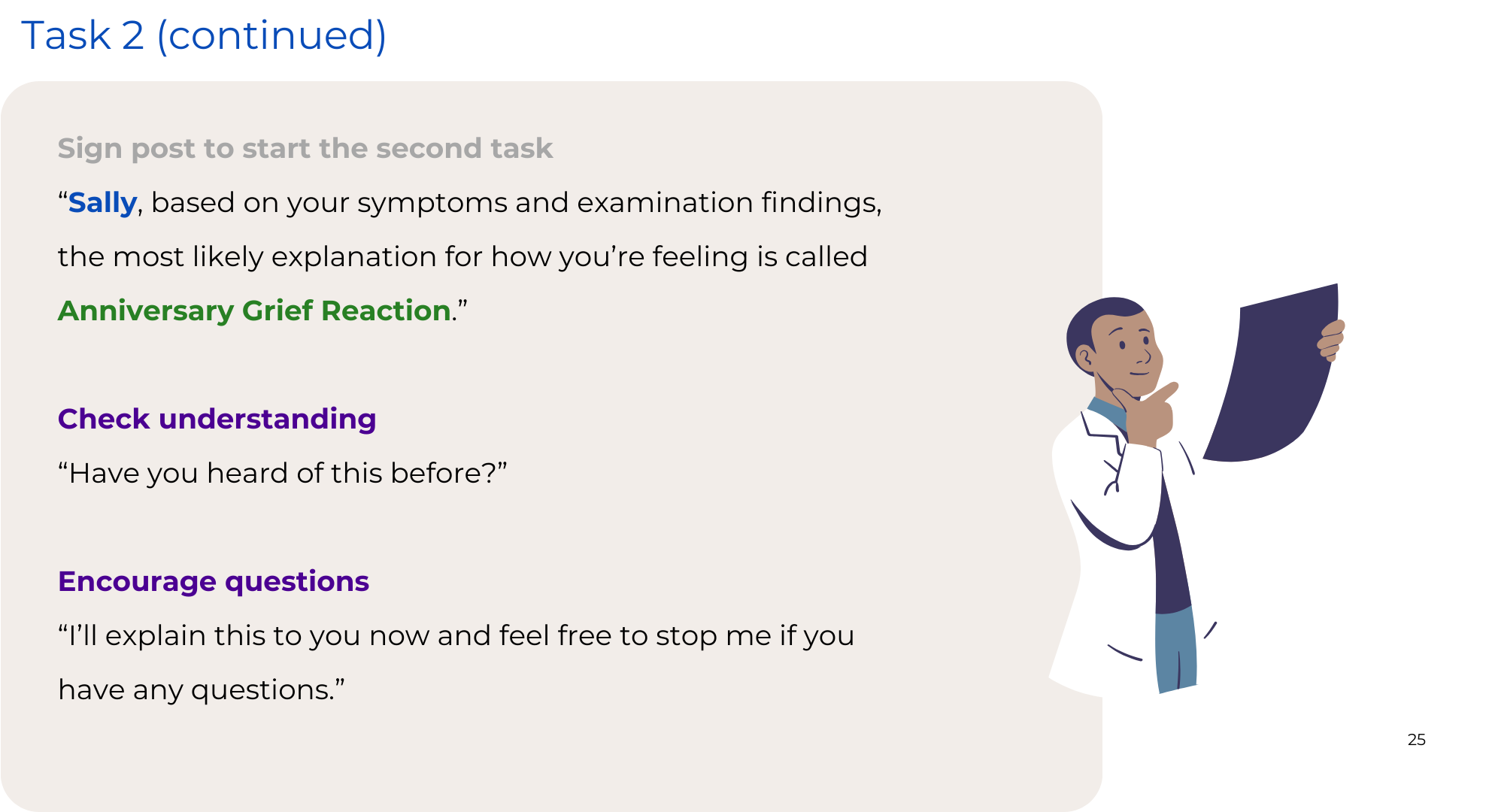Click the purple "Check understanding" heading
Image resolution: width=1489 pixels, height=812 pixels.
[217, 419]
